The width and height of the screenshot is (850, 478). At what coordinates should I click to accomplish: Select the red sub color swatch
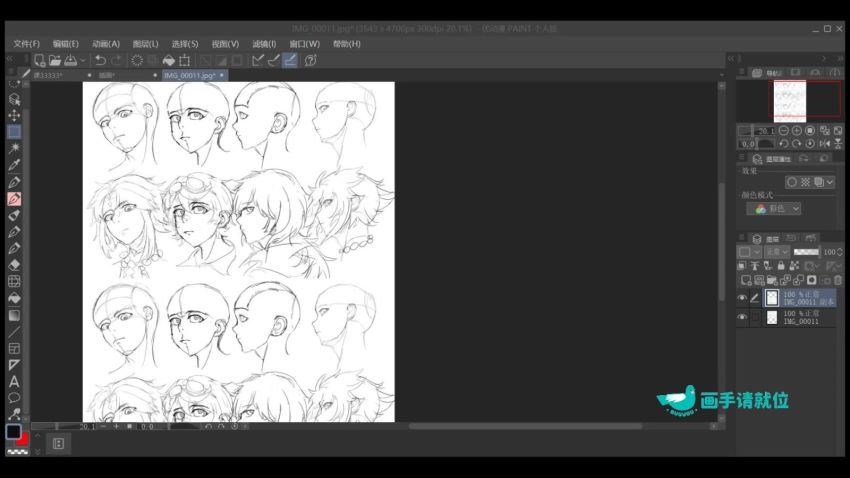coord(23,440)
